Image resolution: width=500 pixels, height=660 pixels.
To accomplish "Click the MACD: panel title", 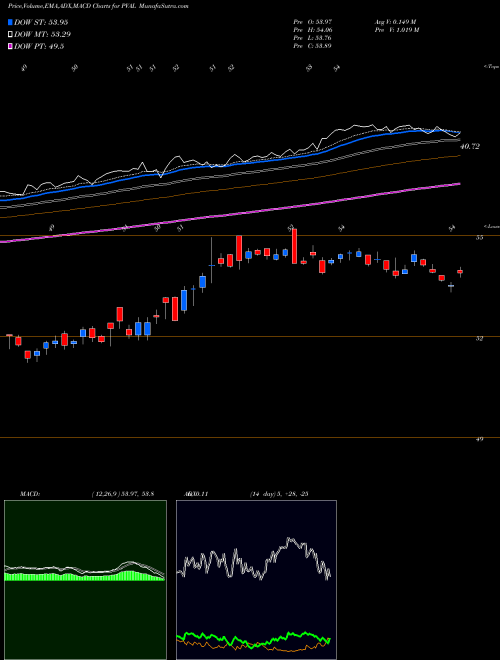I will pyautogui.click(x=30, y=494).
